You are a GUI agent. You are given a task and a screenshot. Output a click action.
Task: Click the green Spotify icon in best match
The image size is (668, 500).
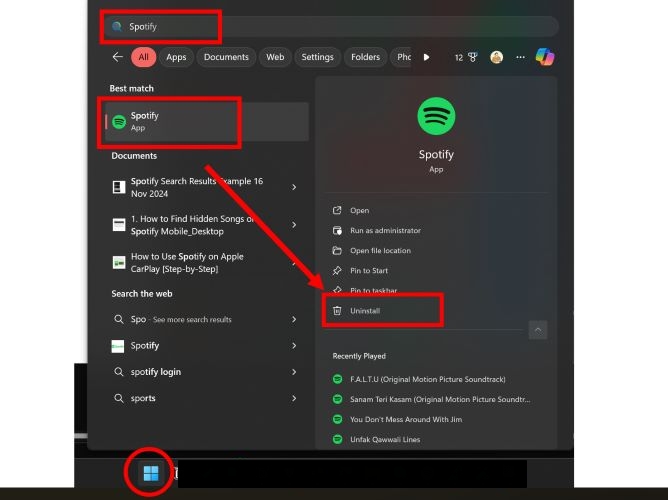pyautogui.click(x=119, y=122)
